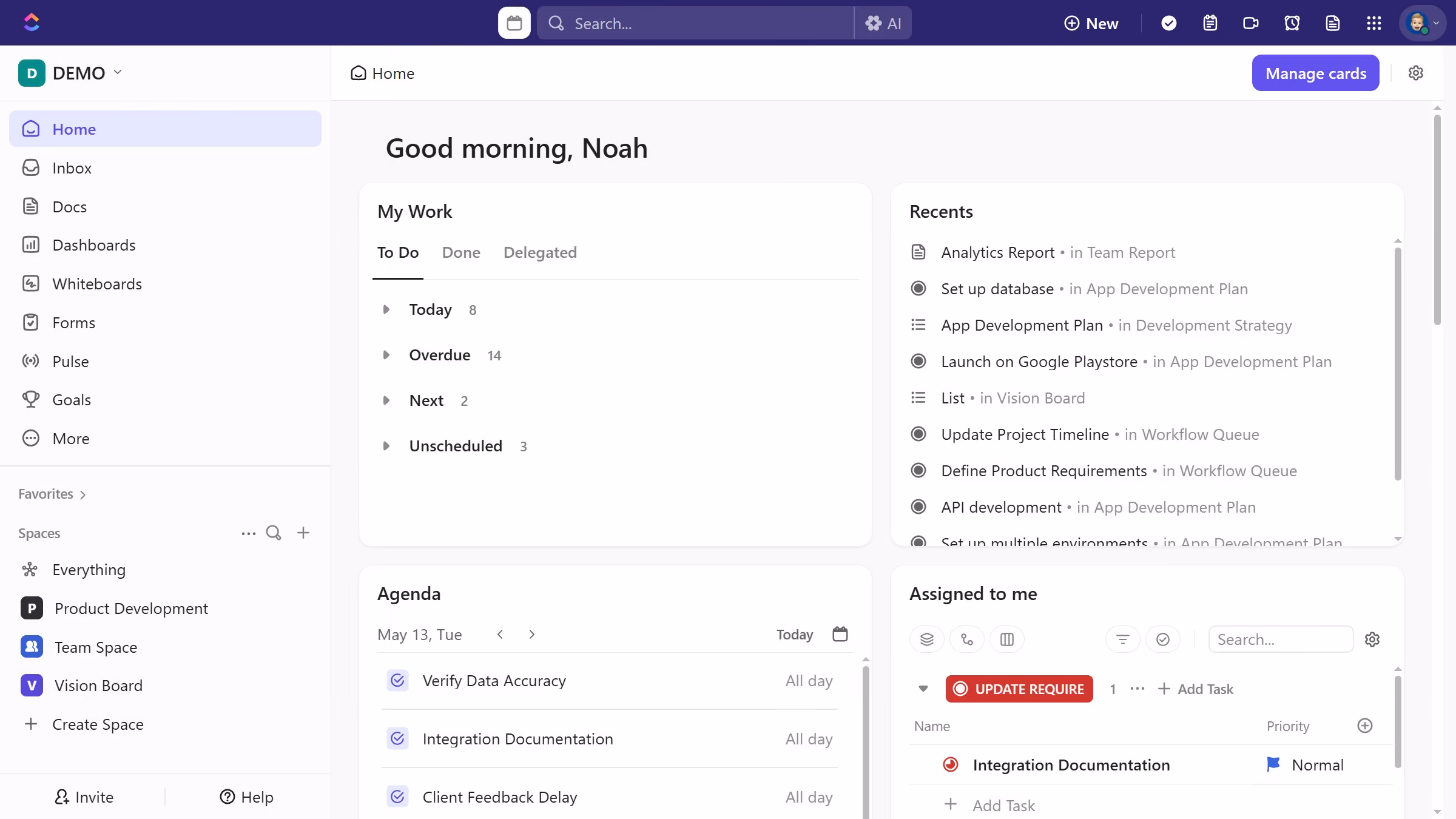Go to previous day in Agenda
1456x819 pixels.
[x=500, y=634]
